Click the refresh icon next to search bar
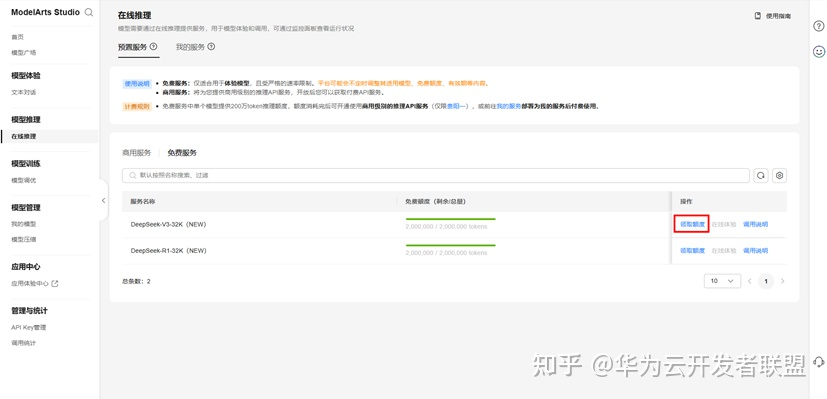827x399 pixels. 761,176
